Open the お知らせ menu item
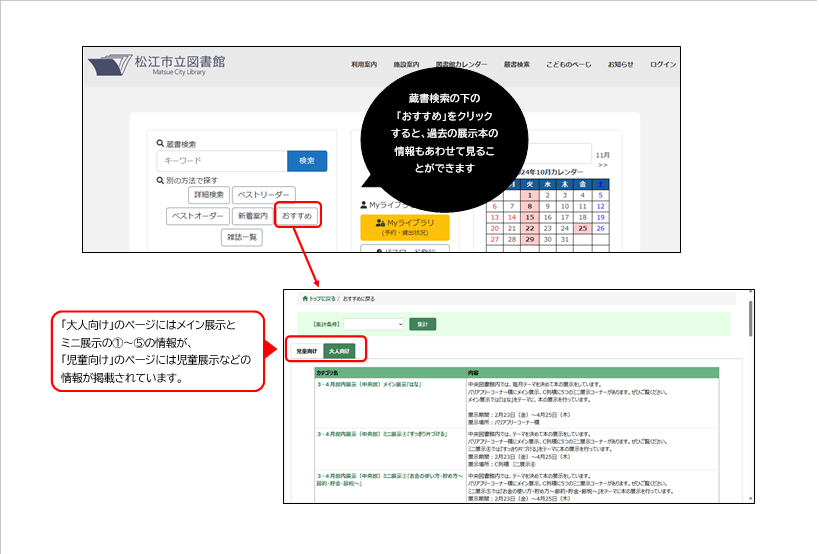Screen dimensions: 819x554 [x=620, y=64]
